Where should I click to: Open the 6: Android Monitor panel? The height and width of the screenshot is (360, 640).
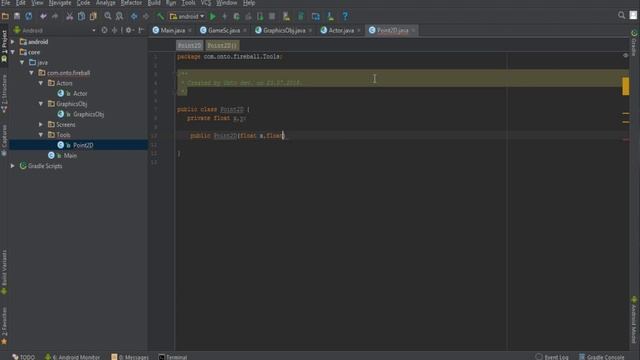tap(73, 357)
